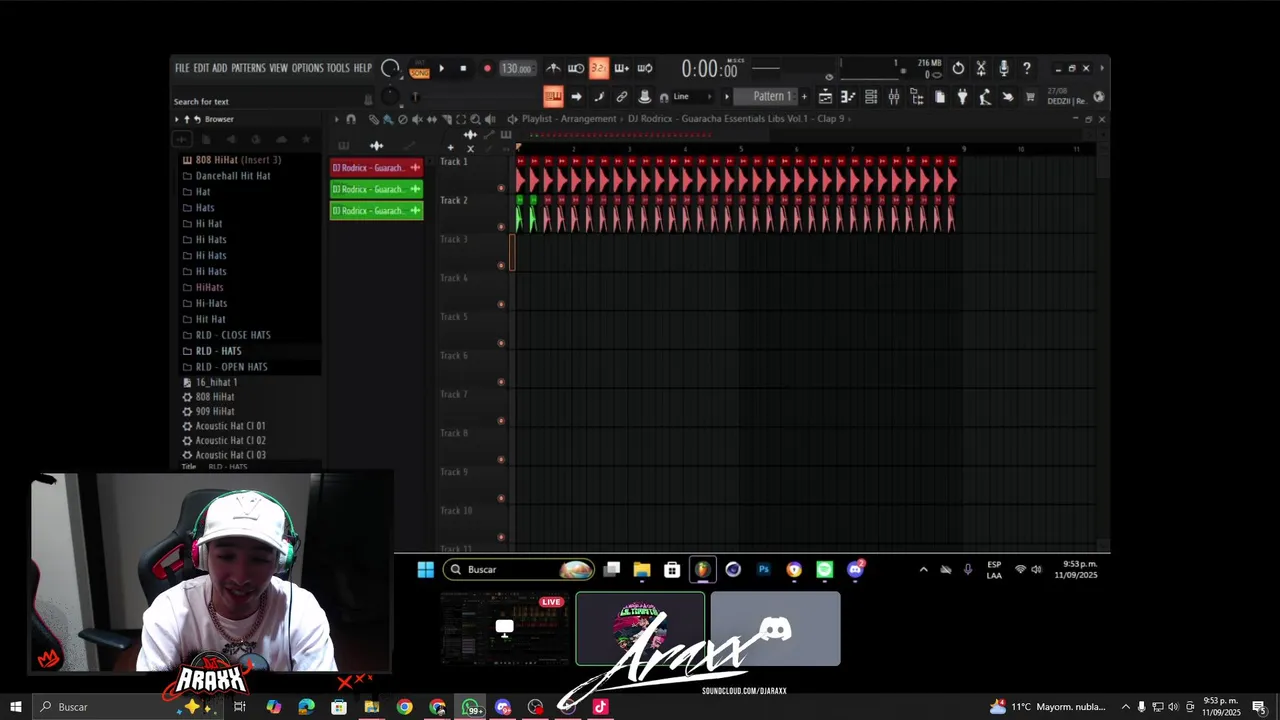Open the TOOLS menu
This screenshot has height=720, width=1280.
click(338, 68)
